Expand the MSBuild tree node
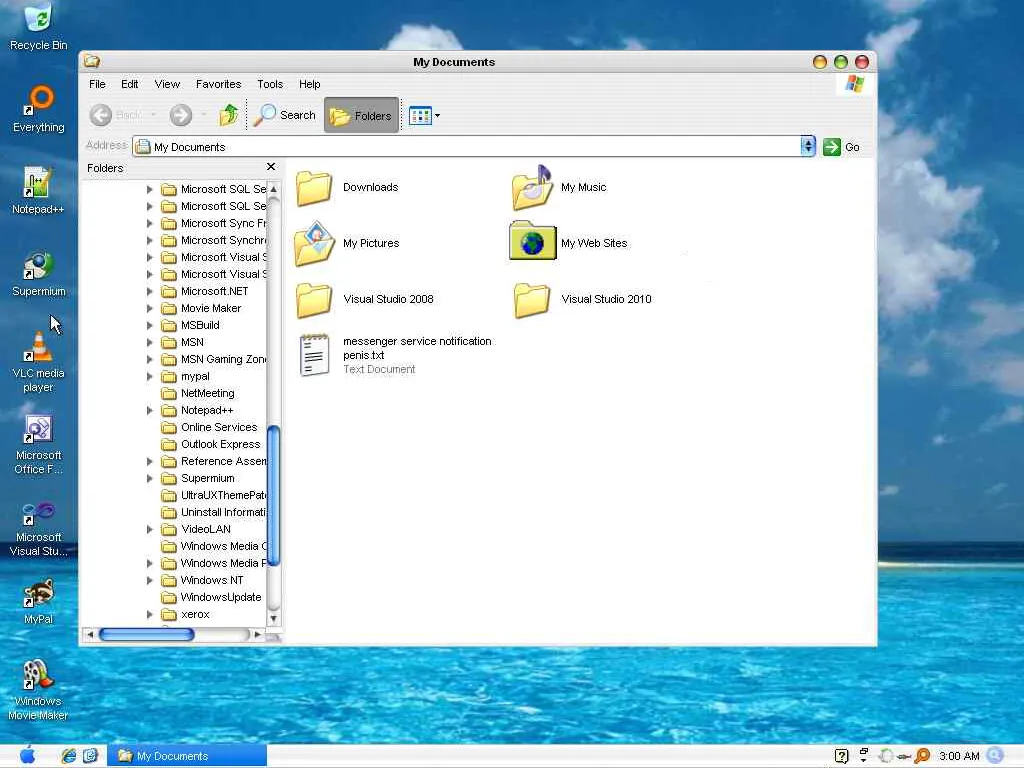Viewport: 1024px width, 768px height. pos(150,325)
